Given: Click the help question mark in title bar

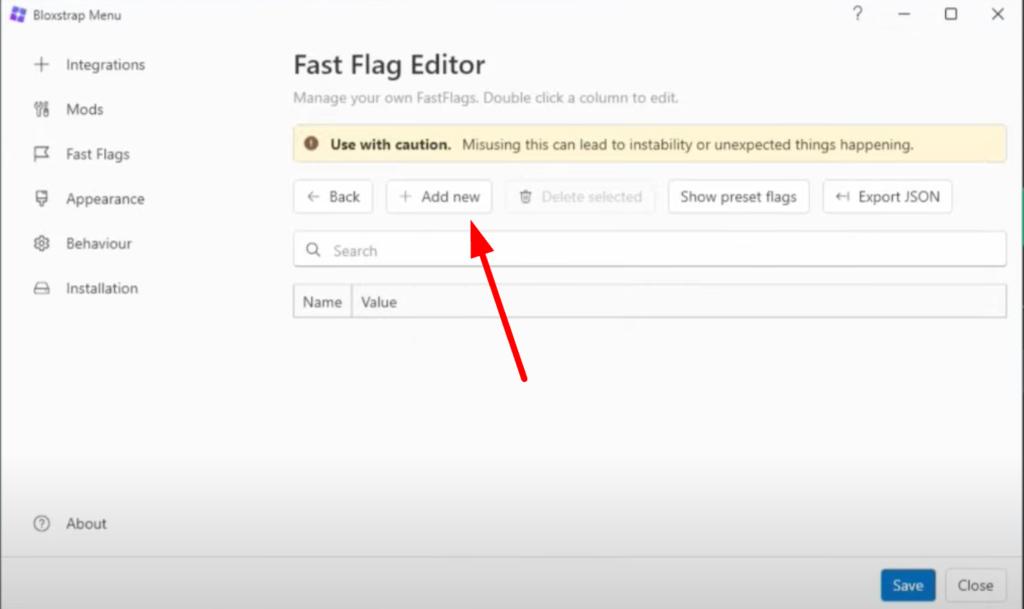Looking at the screenshot, I should [857, 14].
